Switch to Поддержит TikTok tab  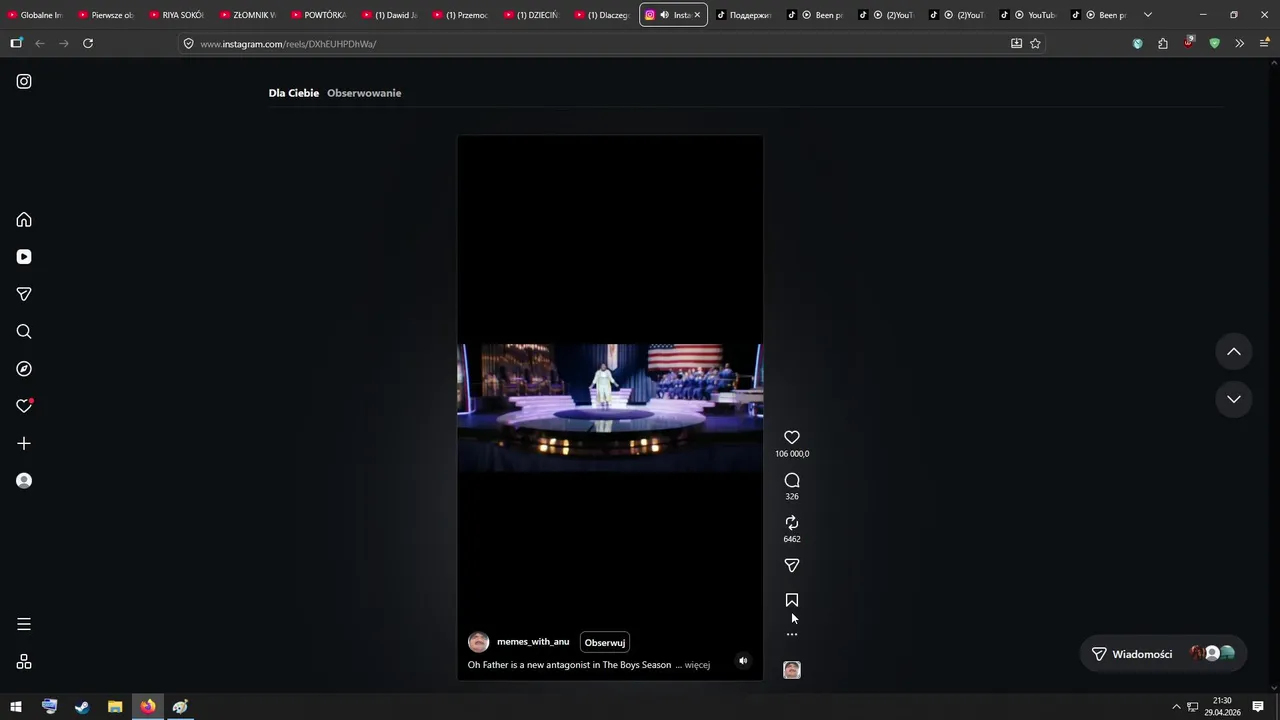(x=744, y=15)
